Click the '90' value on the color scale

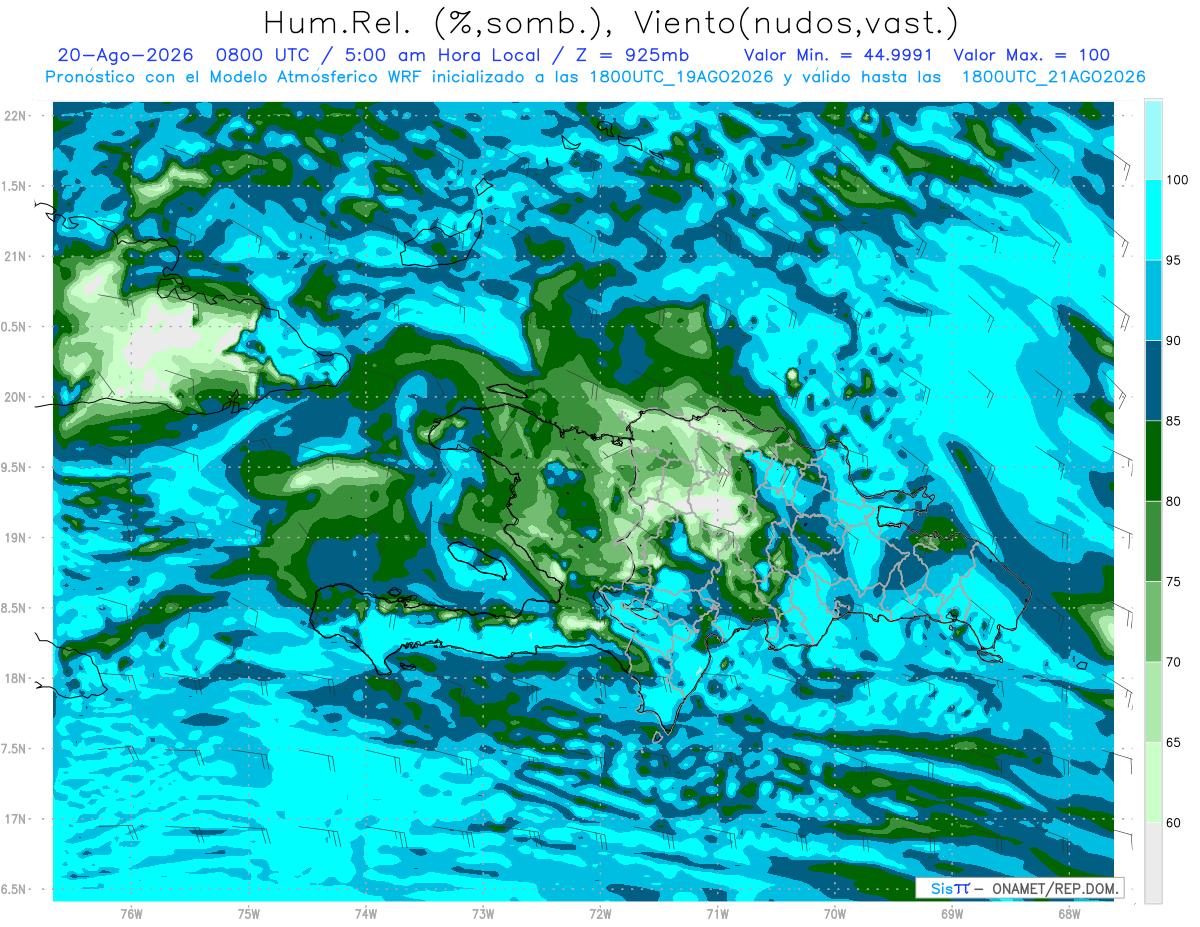tap(1175, 341)
